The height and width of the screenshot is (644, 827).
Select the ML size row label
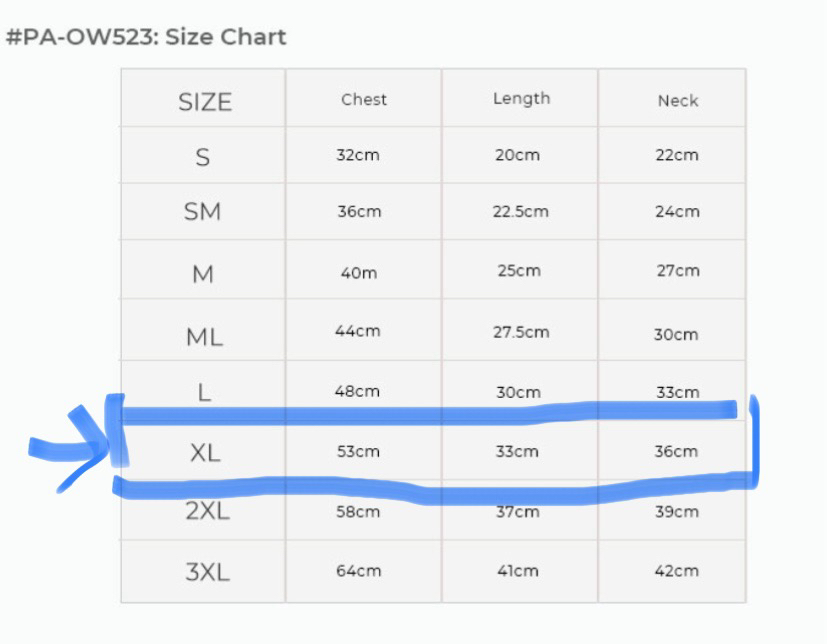[x=204, y=337]
